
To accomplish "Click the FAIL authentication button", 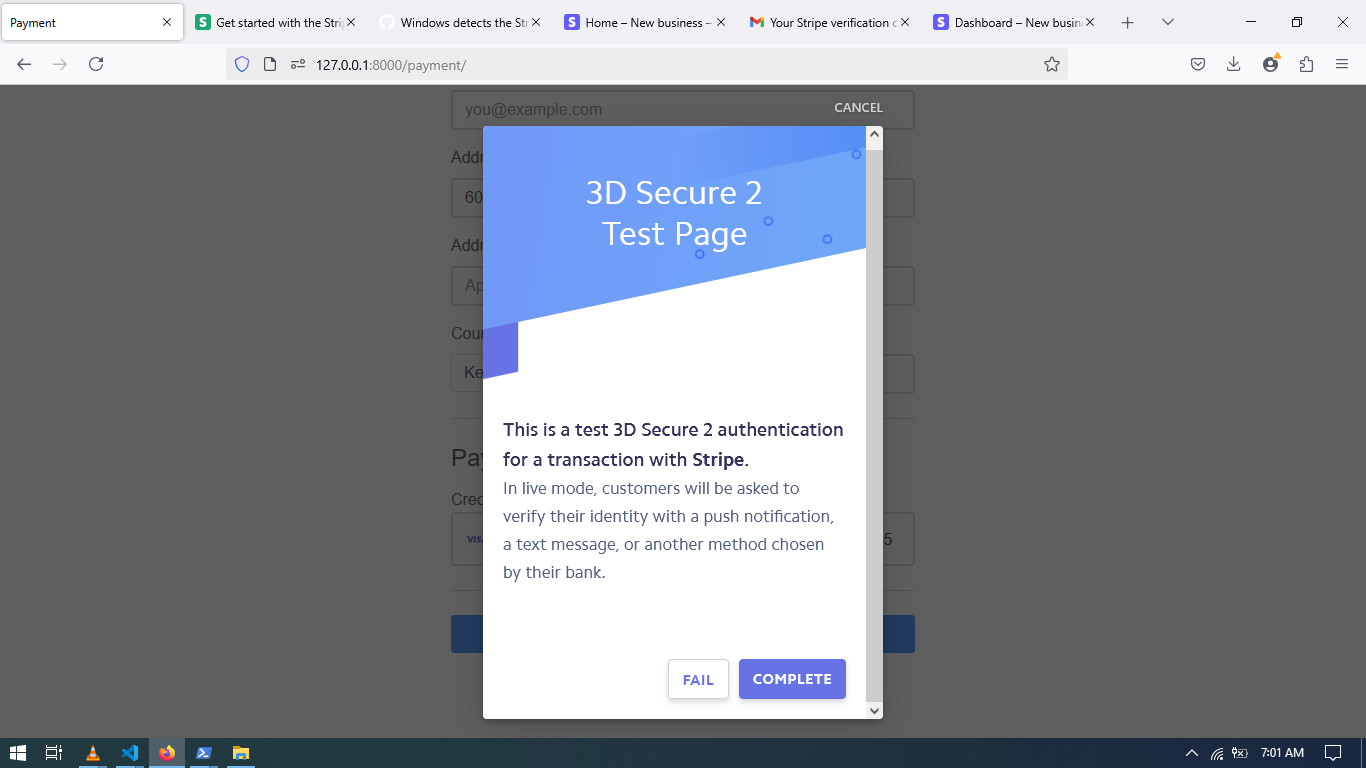I will tap(698, 680).
